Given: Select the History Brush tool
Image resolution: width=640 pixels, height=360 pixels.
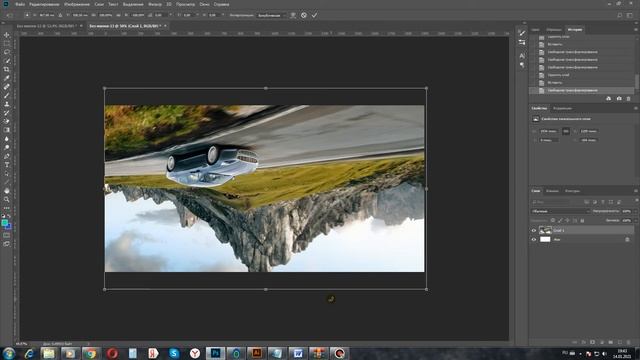Looking at the screenshot, I should coord(7,113).
